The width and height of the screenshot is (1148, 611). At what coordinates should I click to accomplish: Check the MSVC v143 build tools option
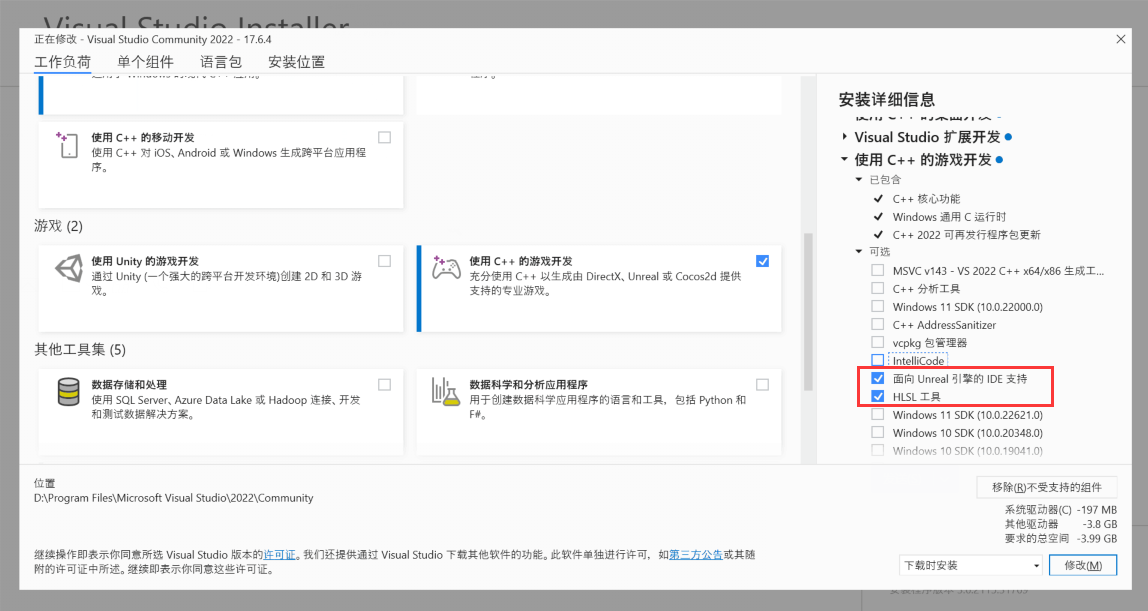pyautogui.click(x=877, y=270)
